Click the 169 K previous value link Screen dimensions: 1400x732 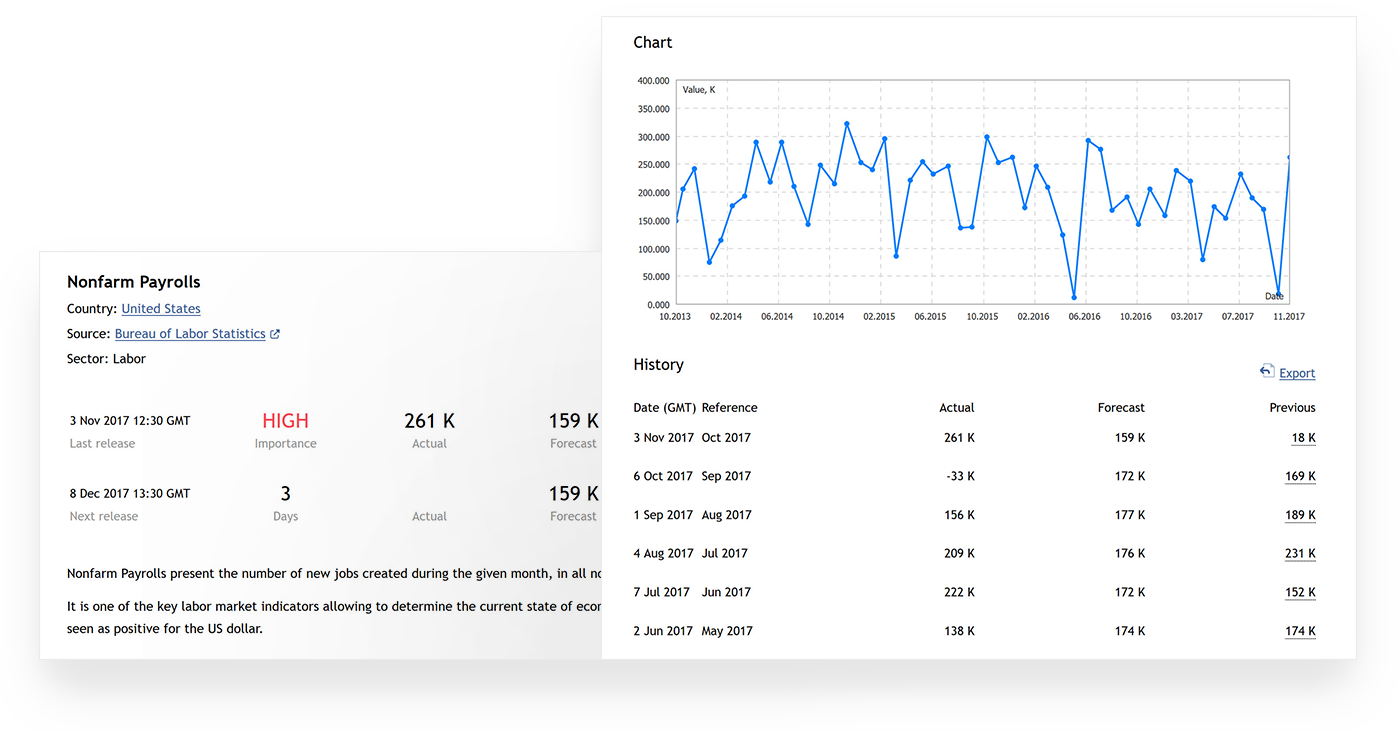point(1300,476)
